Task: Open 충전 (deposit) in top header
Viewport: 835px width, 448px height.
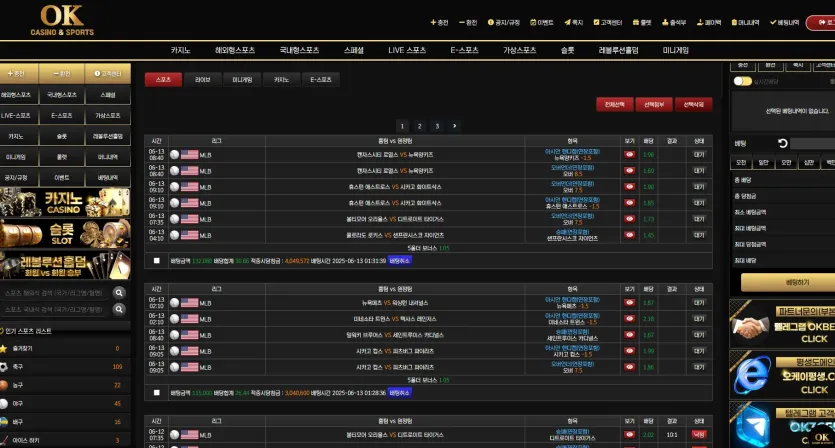Action: [x=439, y=22]
